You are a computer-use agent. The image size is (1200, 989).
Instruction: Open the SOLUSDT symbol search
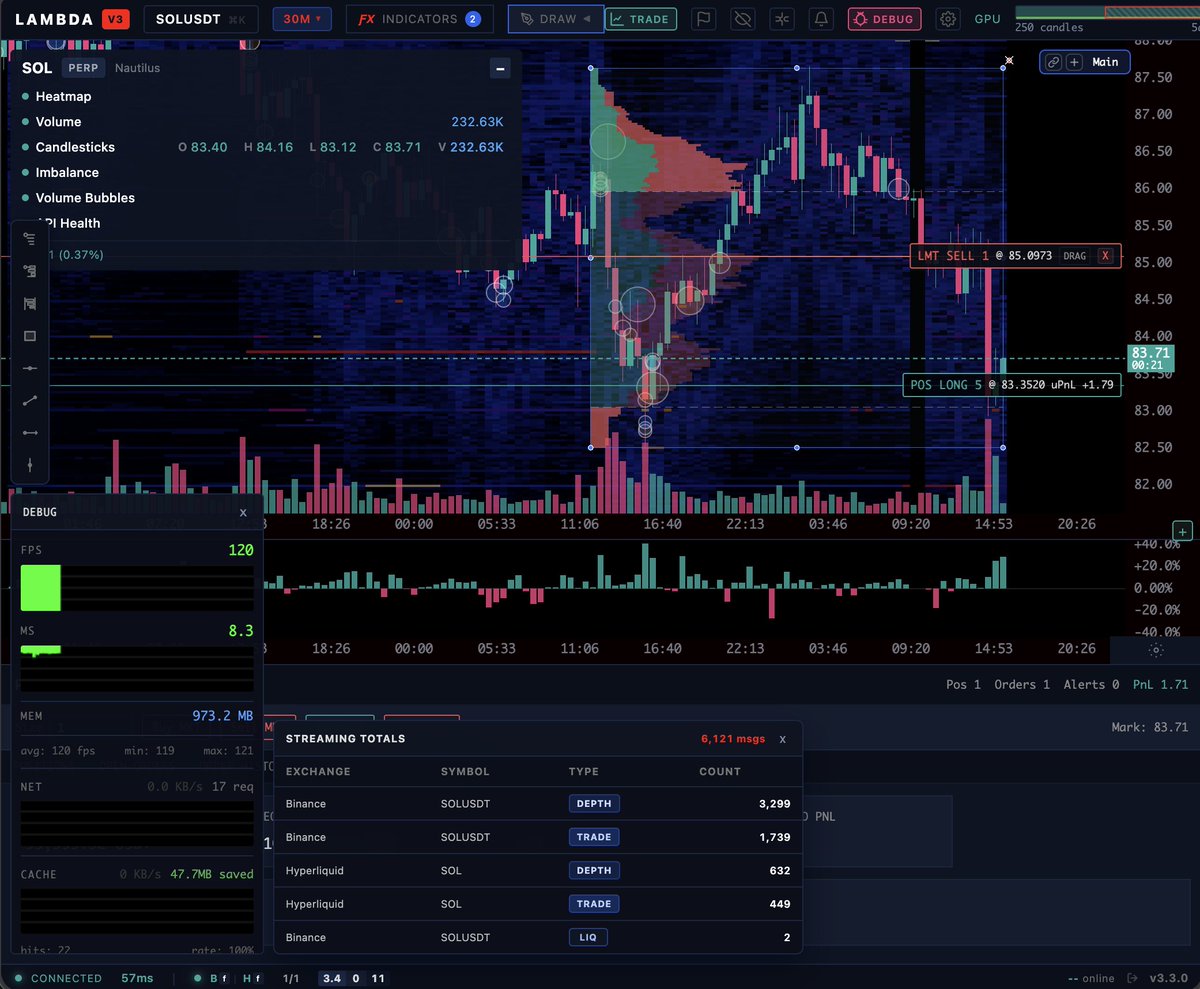point(201,19)
